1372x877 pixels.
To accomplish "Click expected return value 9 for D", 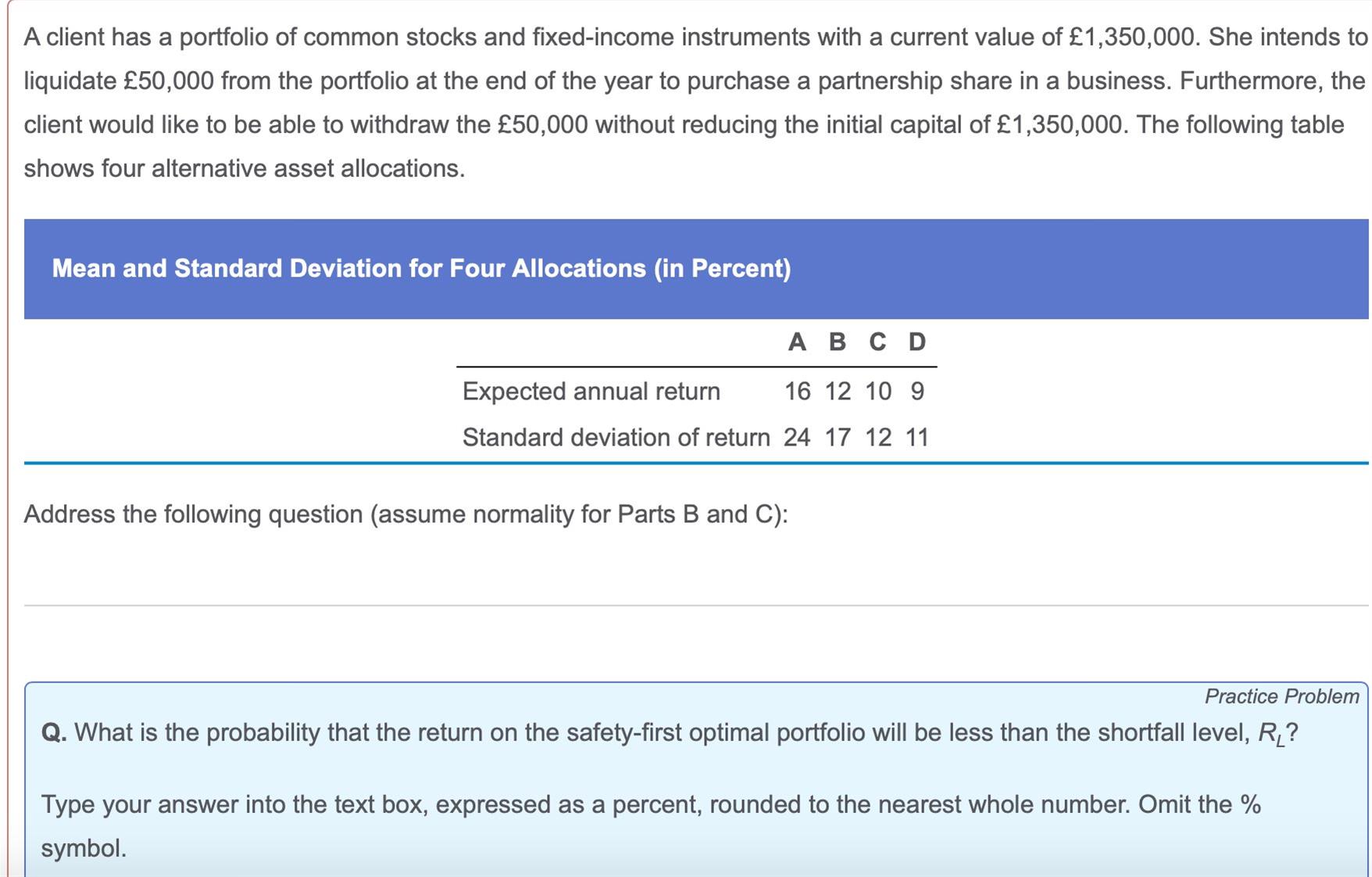I will coord(917,391).
